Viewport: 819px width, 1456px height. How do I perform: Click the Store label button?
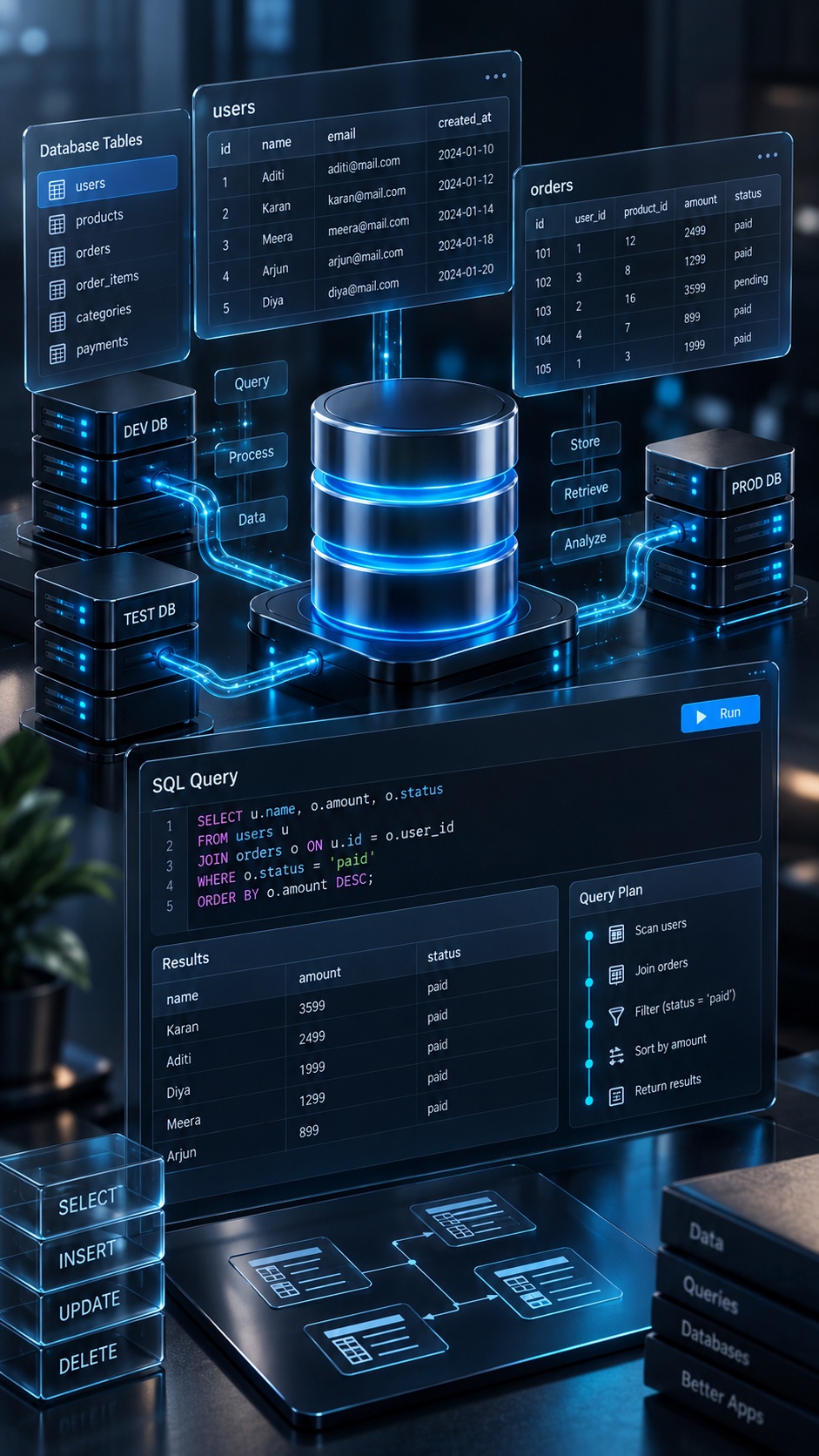tap(585, 443)
